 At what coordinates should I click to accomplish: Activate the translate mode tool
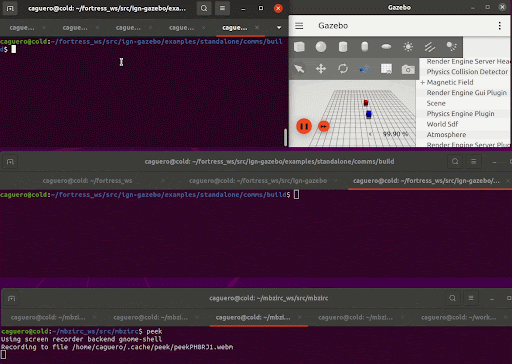click(321, 69)
